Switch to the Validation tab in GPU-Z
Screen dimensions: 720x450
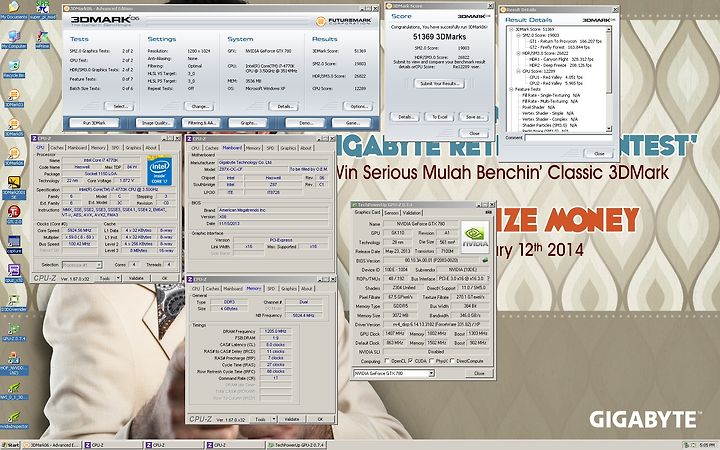click(411, 213)
